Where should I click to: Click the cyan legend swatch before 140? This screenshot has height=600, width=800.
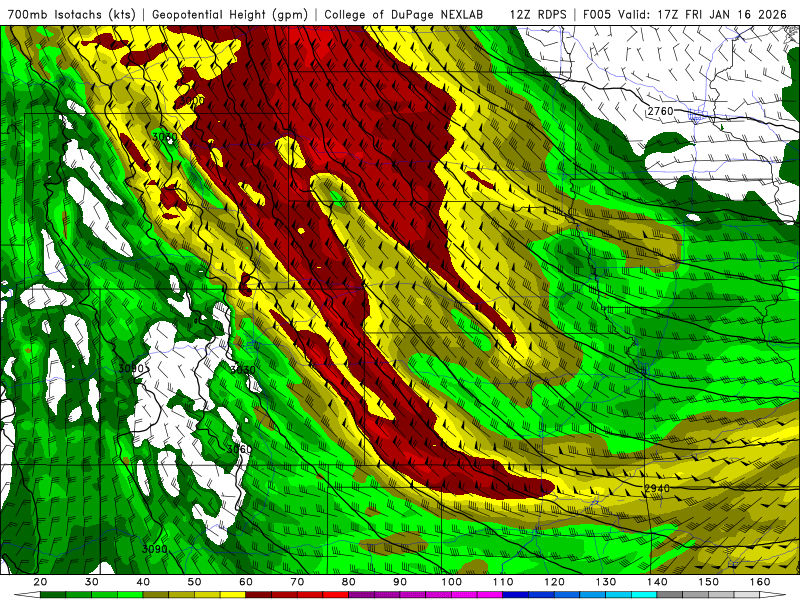644,594
